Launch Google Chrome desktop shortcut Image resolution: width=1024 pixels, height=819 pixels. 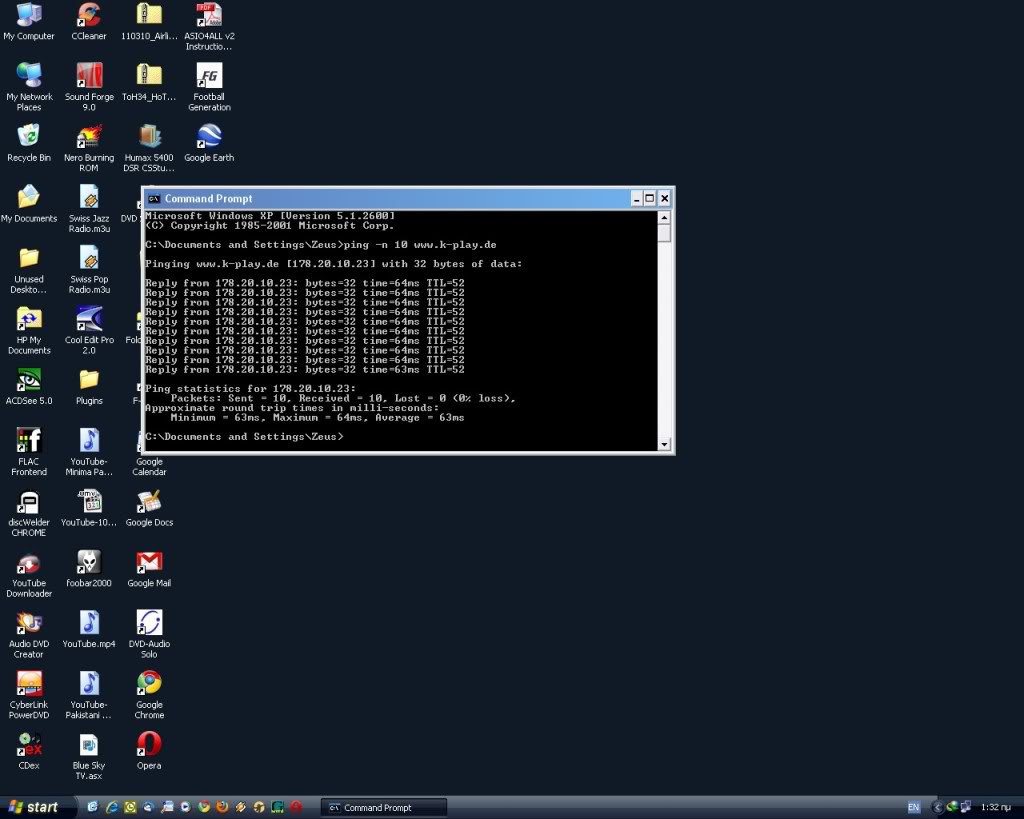[x=149, y=684]
